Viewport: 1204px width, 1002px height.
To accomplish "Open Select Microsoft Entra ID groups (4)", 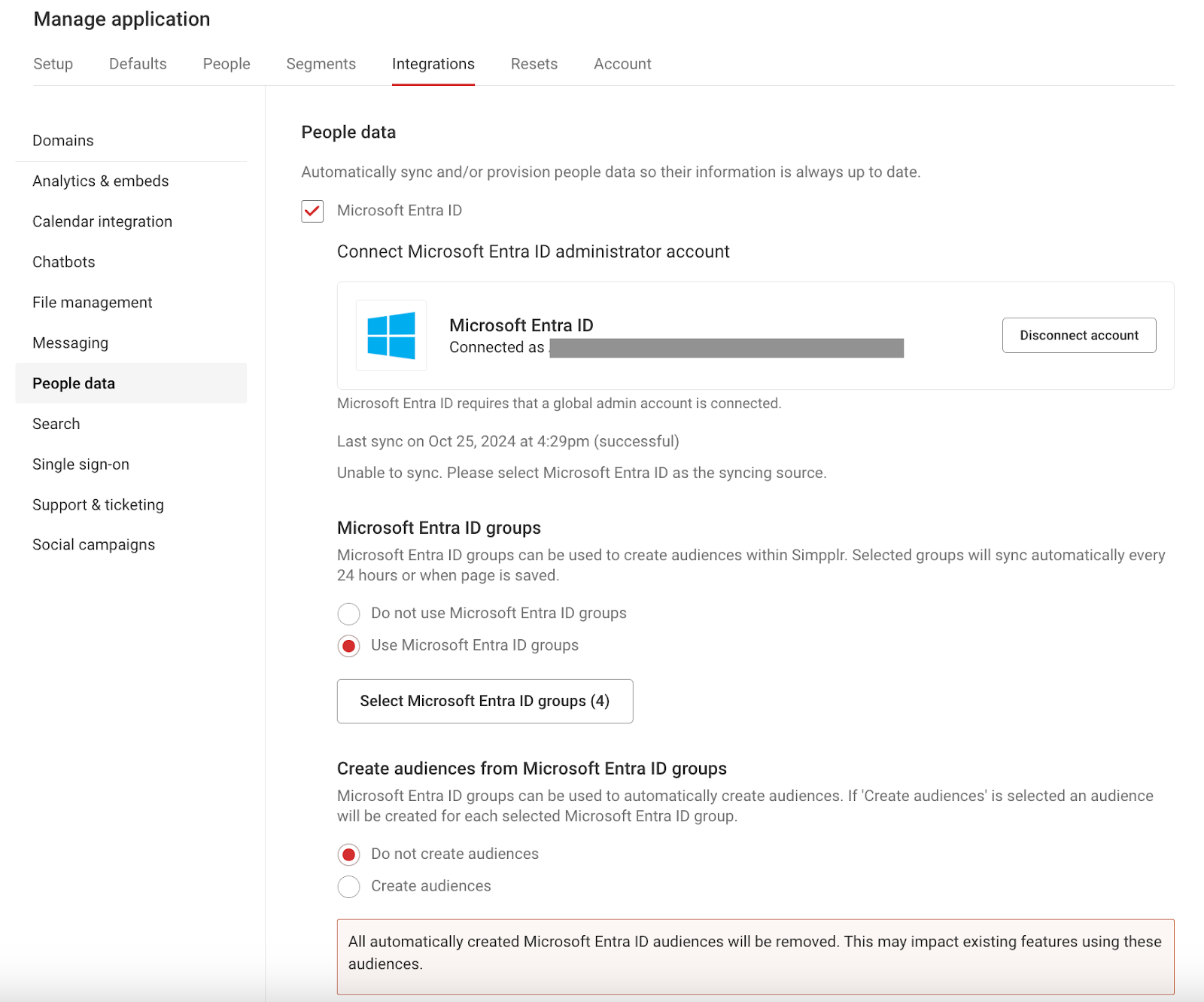I will point(485,701).
